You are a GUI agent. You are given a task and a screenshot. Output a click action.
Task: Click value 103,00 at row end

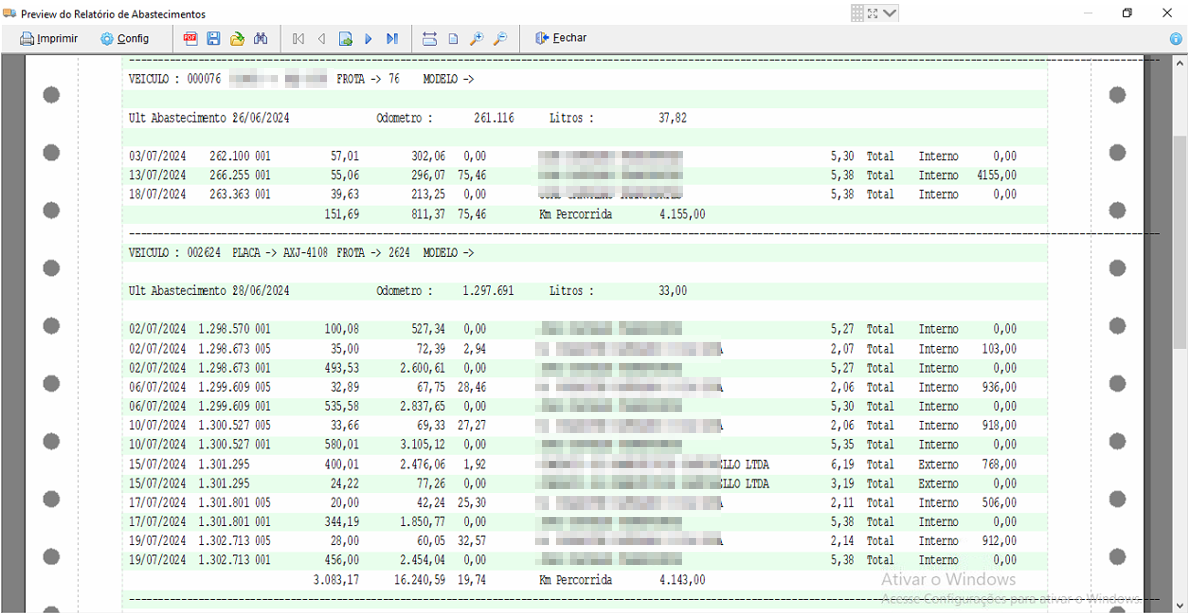(x=999, y=349)
